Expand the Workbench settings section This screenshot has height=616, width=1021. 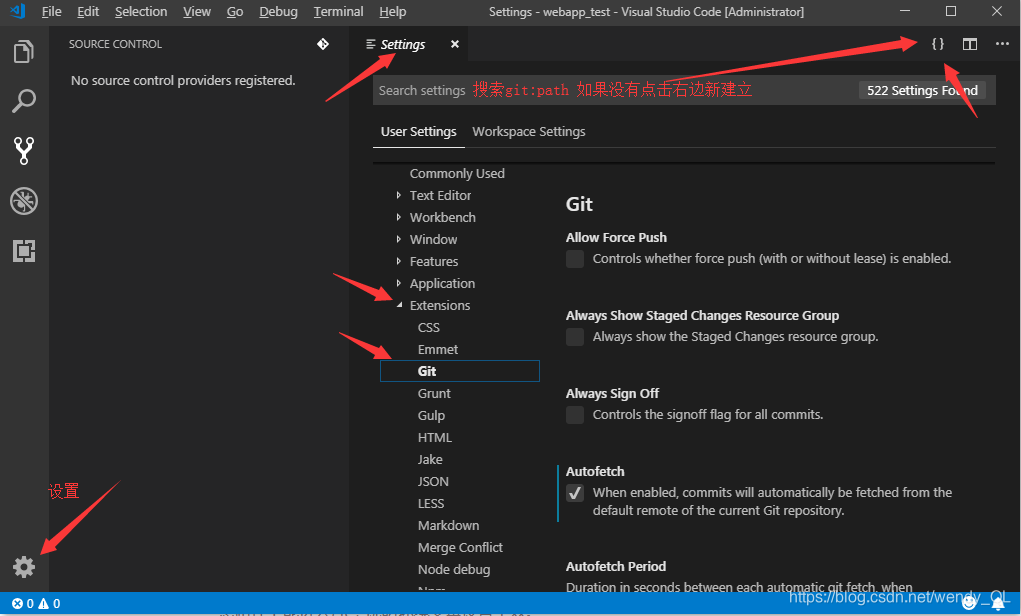coord(399,217)
